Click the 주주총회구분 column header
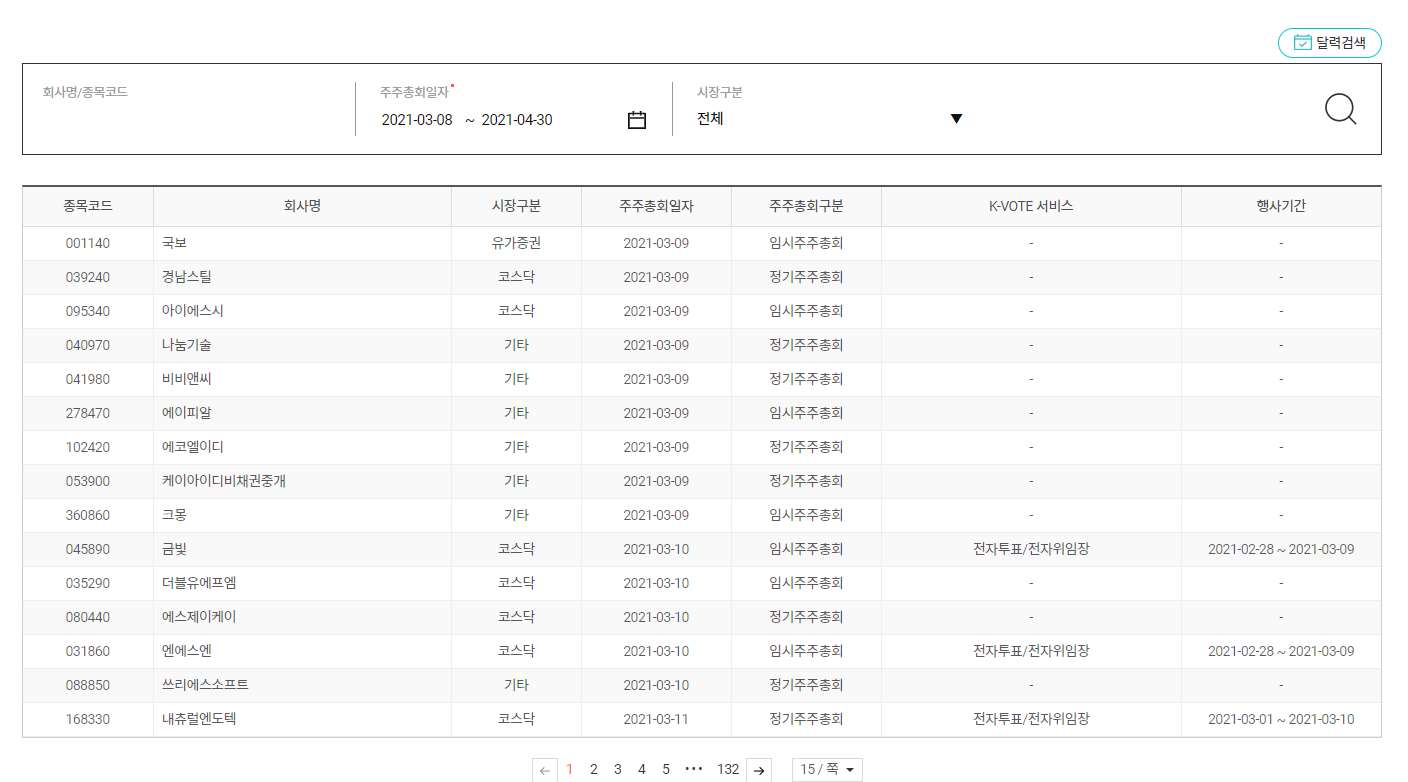1408x782 pixels. (806, 206)
